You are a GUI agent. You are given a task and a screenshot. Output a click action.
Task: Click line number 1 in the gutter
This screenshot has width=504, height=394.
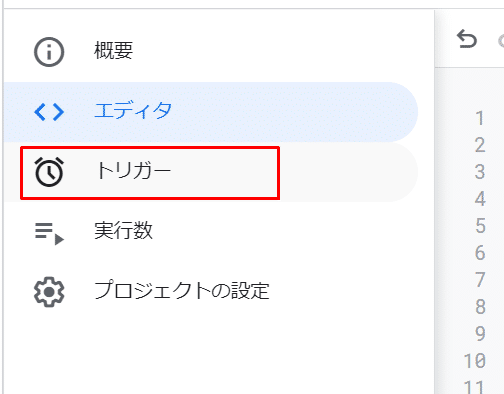480,118
